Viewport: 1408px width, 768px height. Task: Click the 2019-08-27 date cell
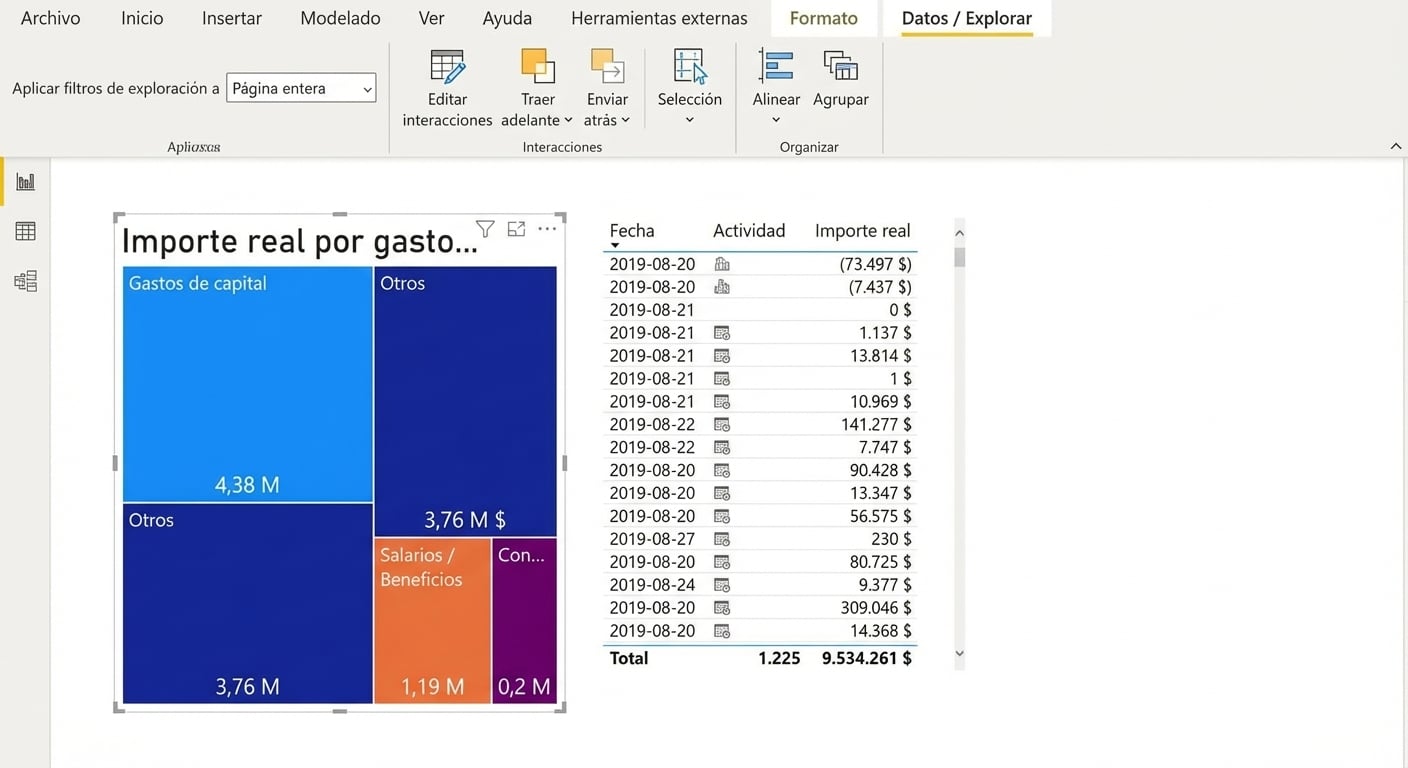click(652, 539)
